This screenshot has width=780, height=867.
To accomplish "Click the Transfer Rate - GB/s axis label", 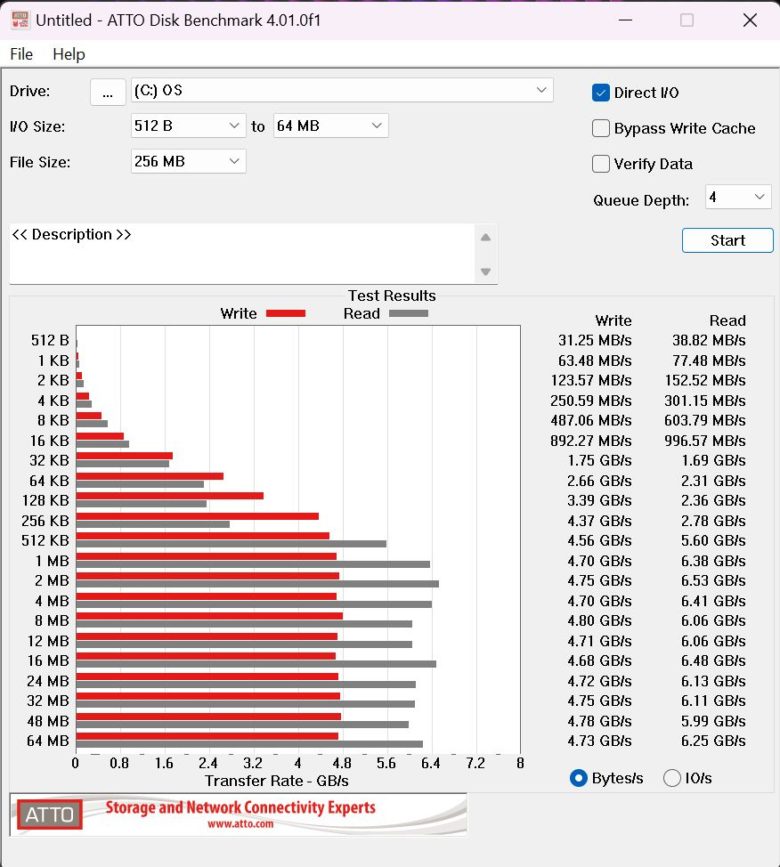I will (x=276, y=781).
